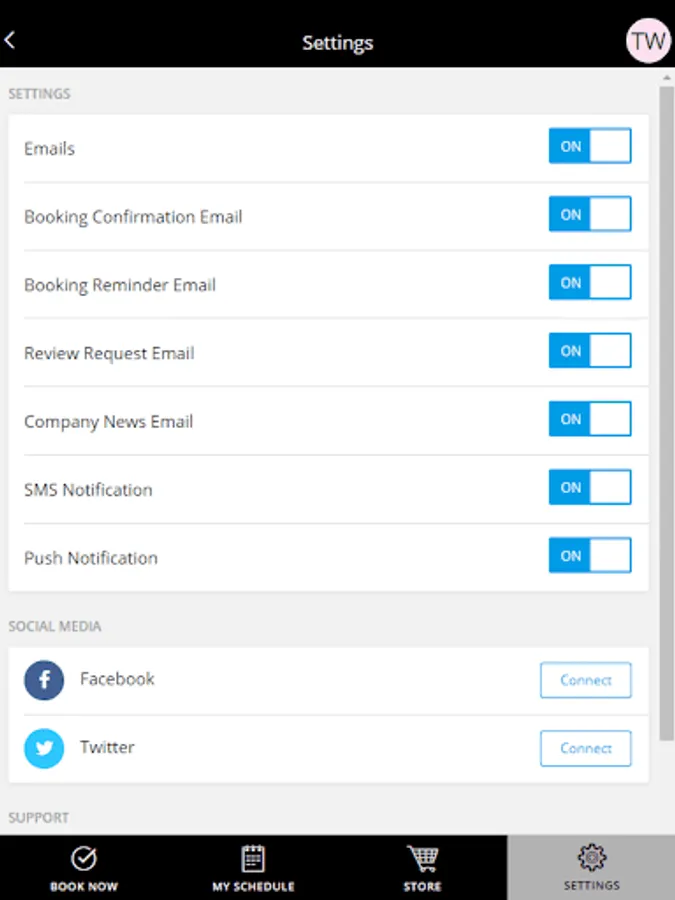Open the TW profile avatar
Screen dimensions: 675x900
point(648,41)
